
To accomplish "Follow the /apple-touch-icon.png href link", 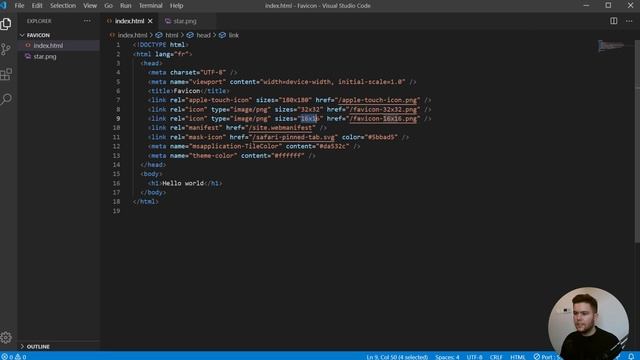I will click(x=378, y=100).
